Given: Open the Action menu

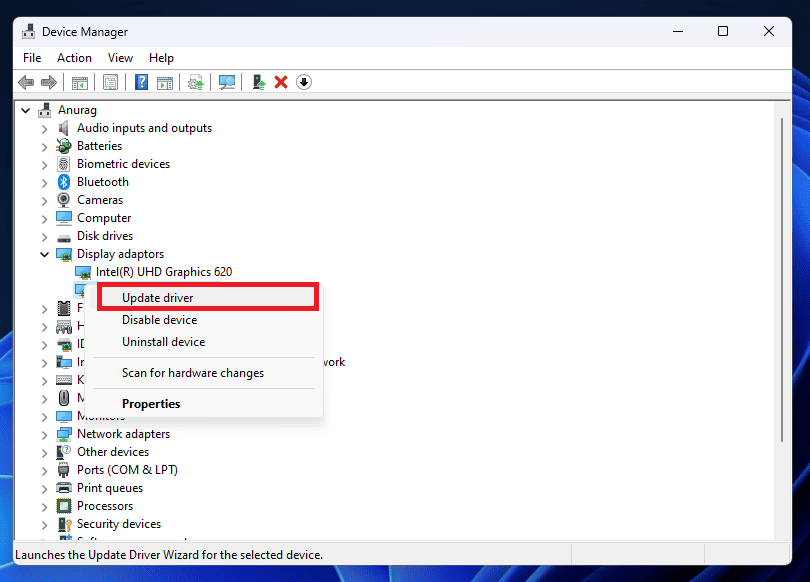Looking at the screenshot, I should tap(74, 58).
